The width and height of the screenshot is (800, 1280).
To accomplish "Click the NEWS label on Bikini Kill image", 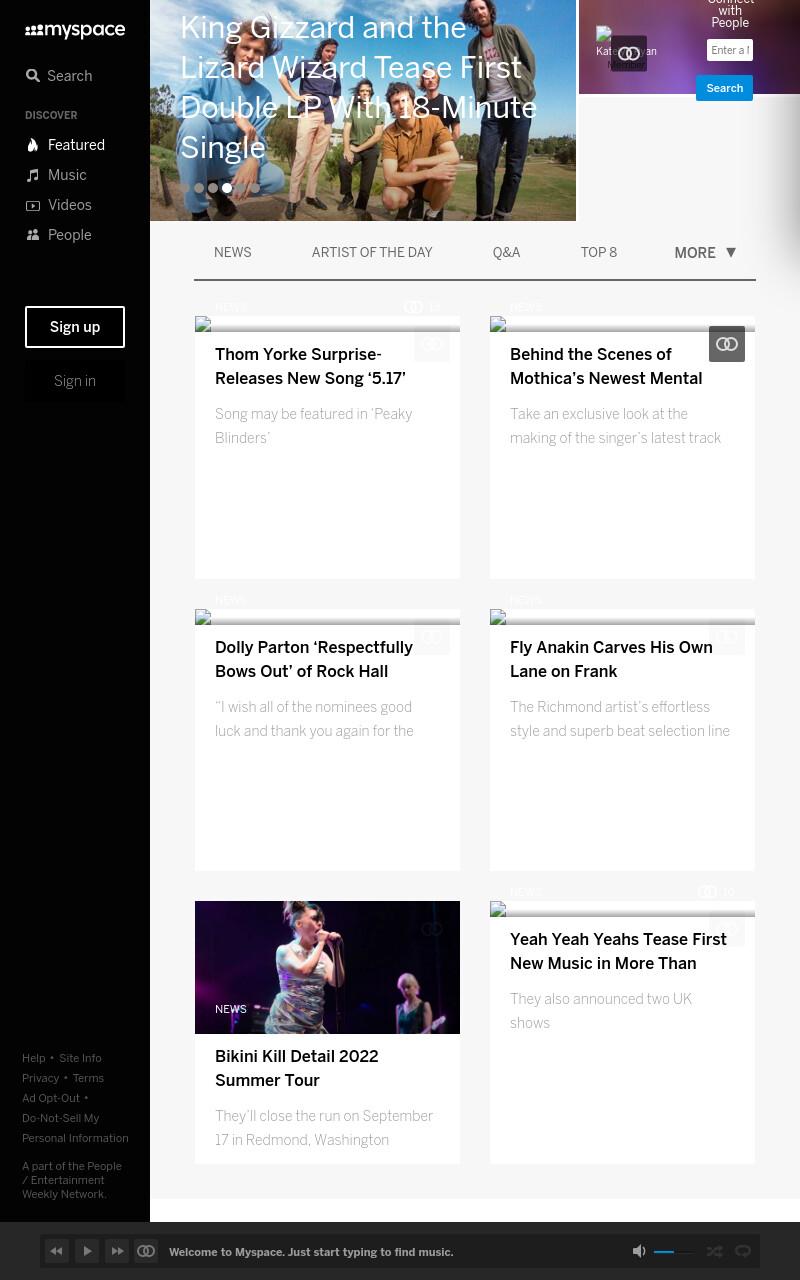I will (231, 1009).
